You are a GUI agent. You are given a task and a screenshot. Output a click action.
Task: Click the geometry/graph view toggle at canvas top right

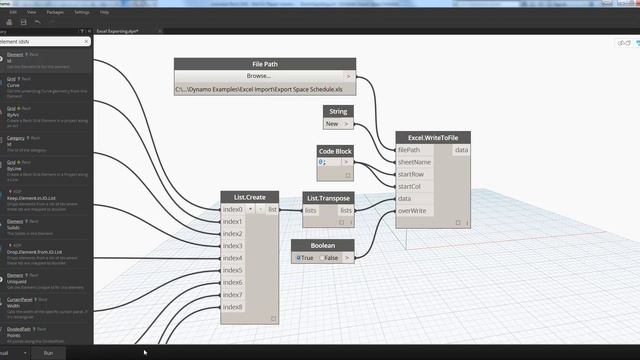point(624,43)
